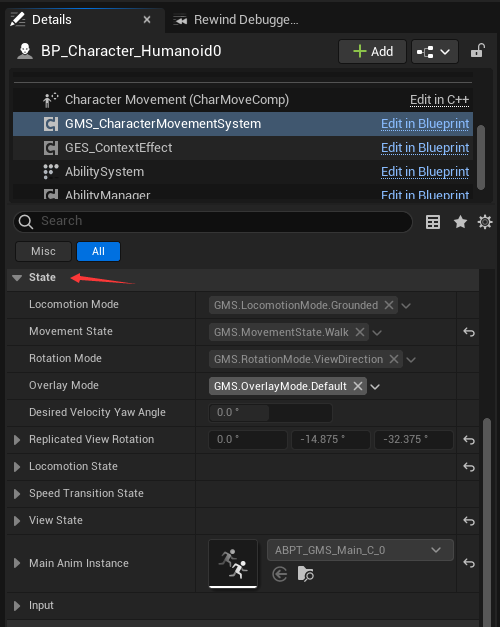Image resolution: width=500 pixels, height=627 pixels.
Task: Clear the GMS.OverlayMode.Default tag
Action: tap(358, 386)
